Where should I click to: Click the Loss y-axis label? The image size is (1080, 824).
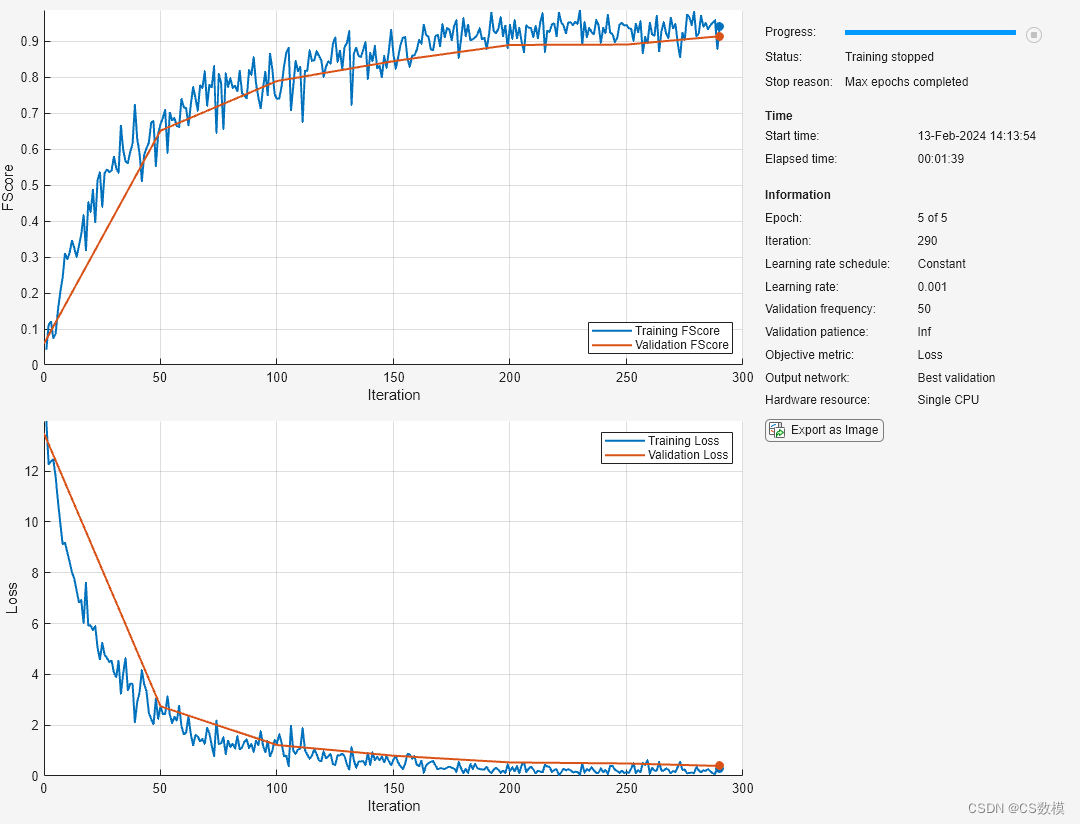click(x=12, y=598)
